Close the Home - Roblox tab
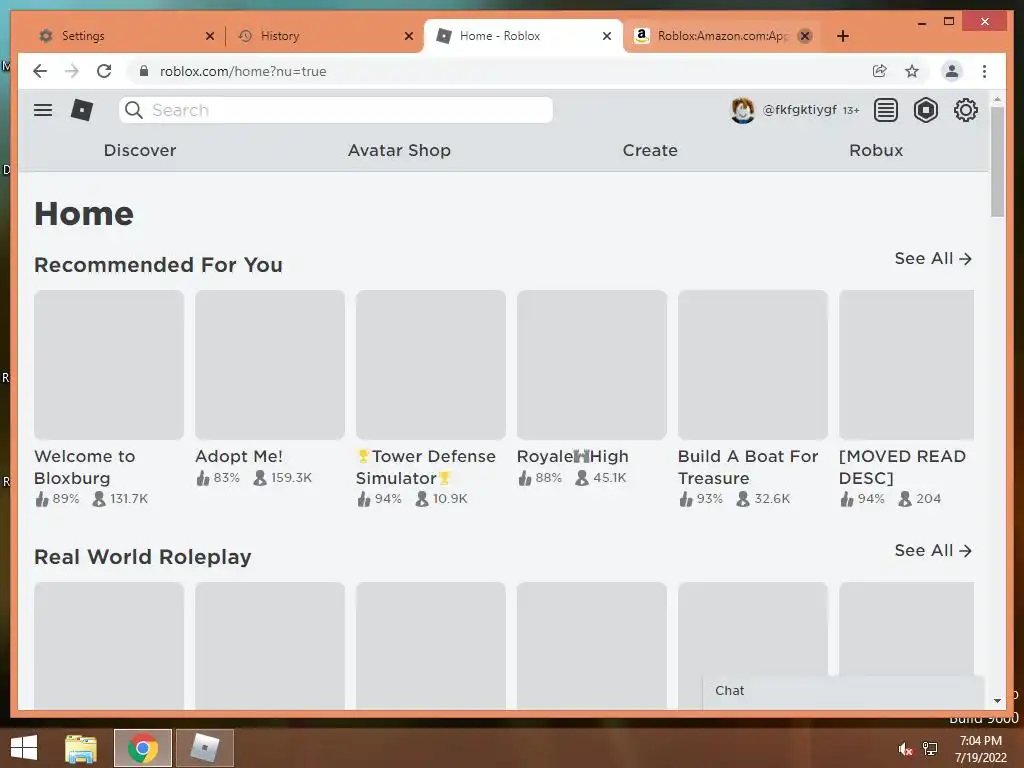This screenshot has height=768, width=1024. tap(607, 36)
